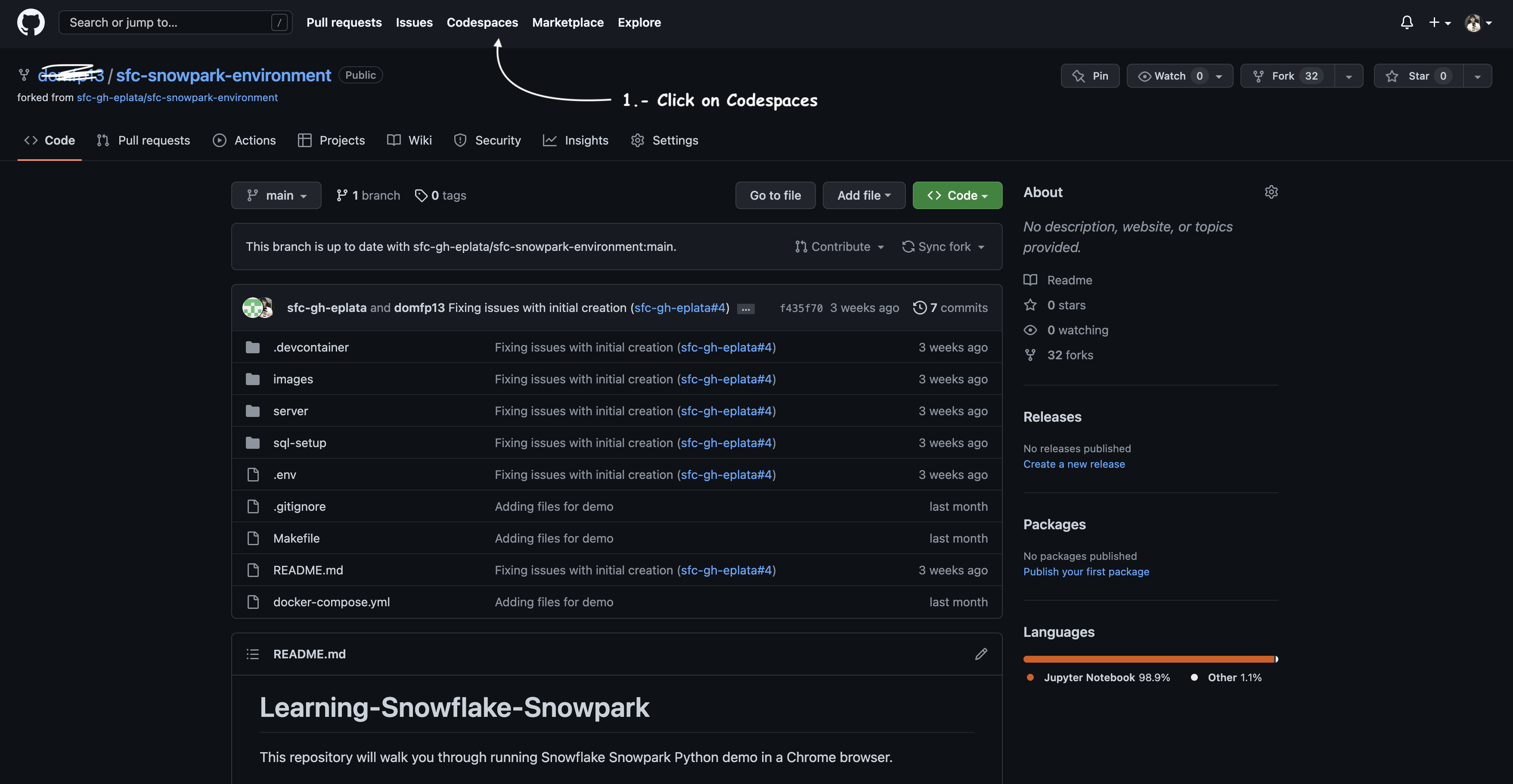The image size is (1513, 784).
Task: Click Codespaces in the top navigation
Action: tap(482, 22)
